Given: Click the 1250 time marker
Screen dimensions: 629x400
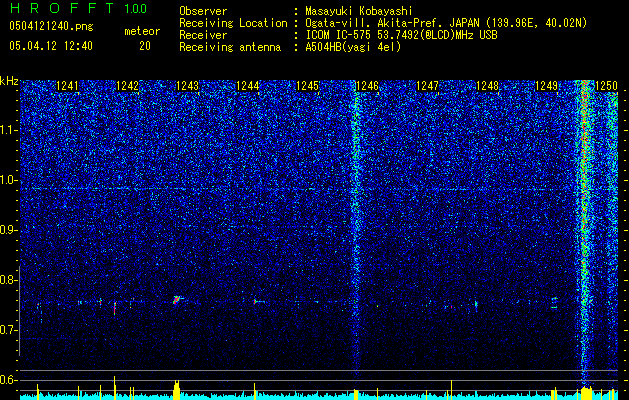Looking at the screenshot, I should tap(606, 86).
